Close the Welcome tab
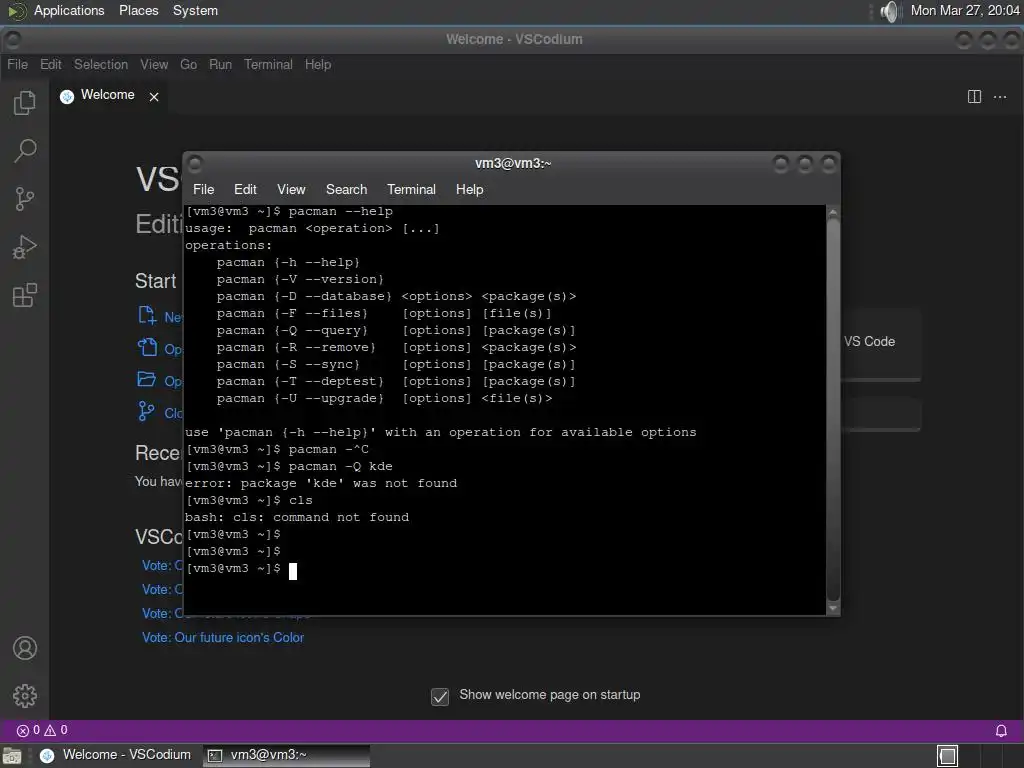Screen dimensions: 1024x768 click(x=154, y=97)
